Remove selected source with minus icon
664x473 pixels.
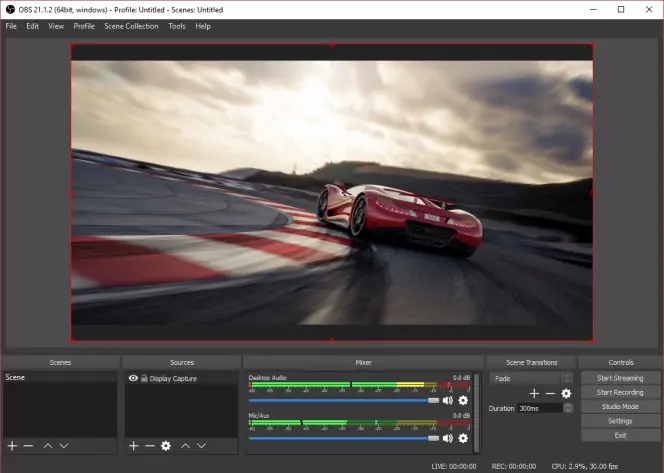point(150,446)
